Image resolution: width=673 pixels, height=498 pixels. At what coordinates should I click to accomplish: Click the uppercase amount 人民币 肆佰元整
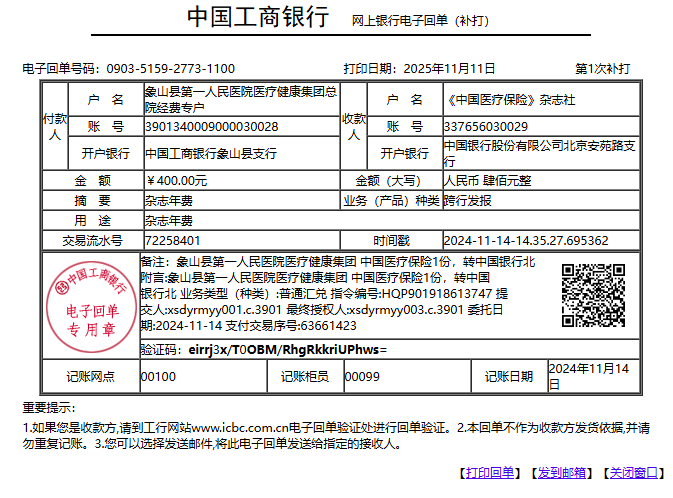[x=487, y=181]
